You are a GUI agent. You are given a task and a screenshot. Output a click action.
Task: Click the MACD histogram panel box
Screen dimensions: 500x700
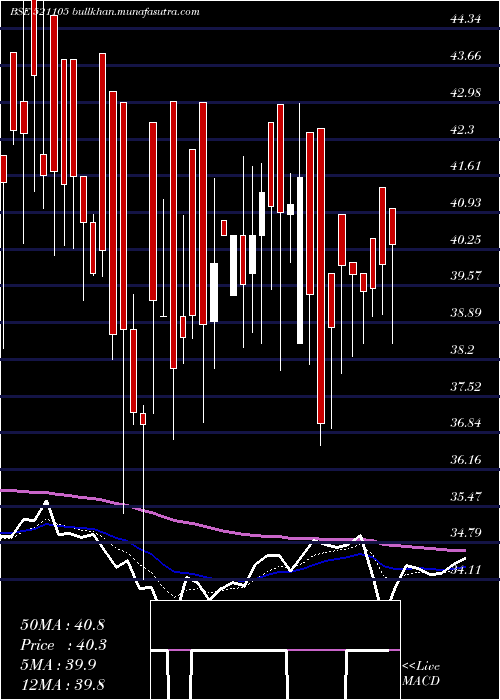click(x=275, y=650)
